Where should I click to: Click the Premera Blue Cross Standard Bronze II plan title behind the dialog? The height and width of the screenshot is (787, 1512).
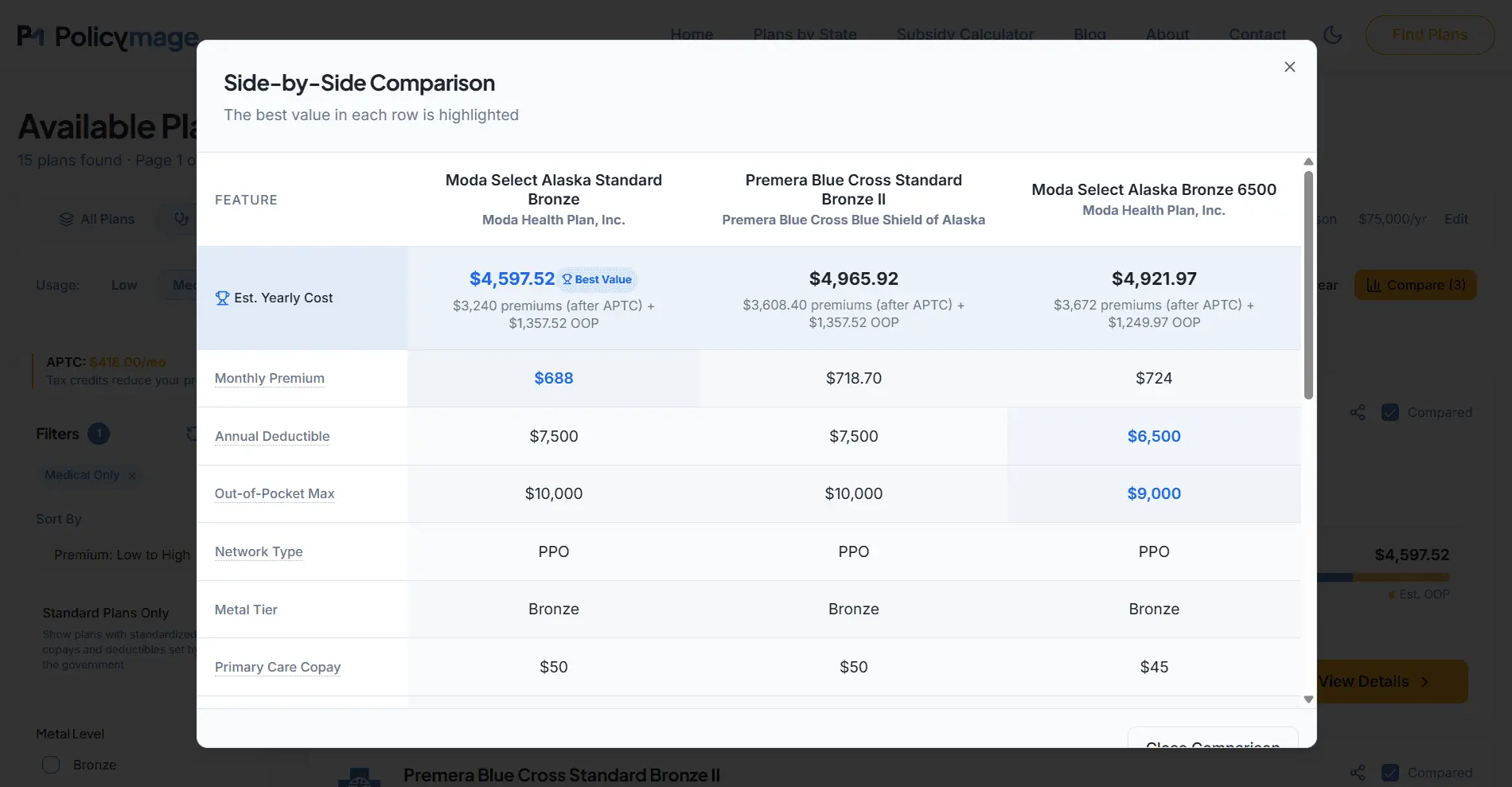tap(562, 775)
